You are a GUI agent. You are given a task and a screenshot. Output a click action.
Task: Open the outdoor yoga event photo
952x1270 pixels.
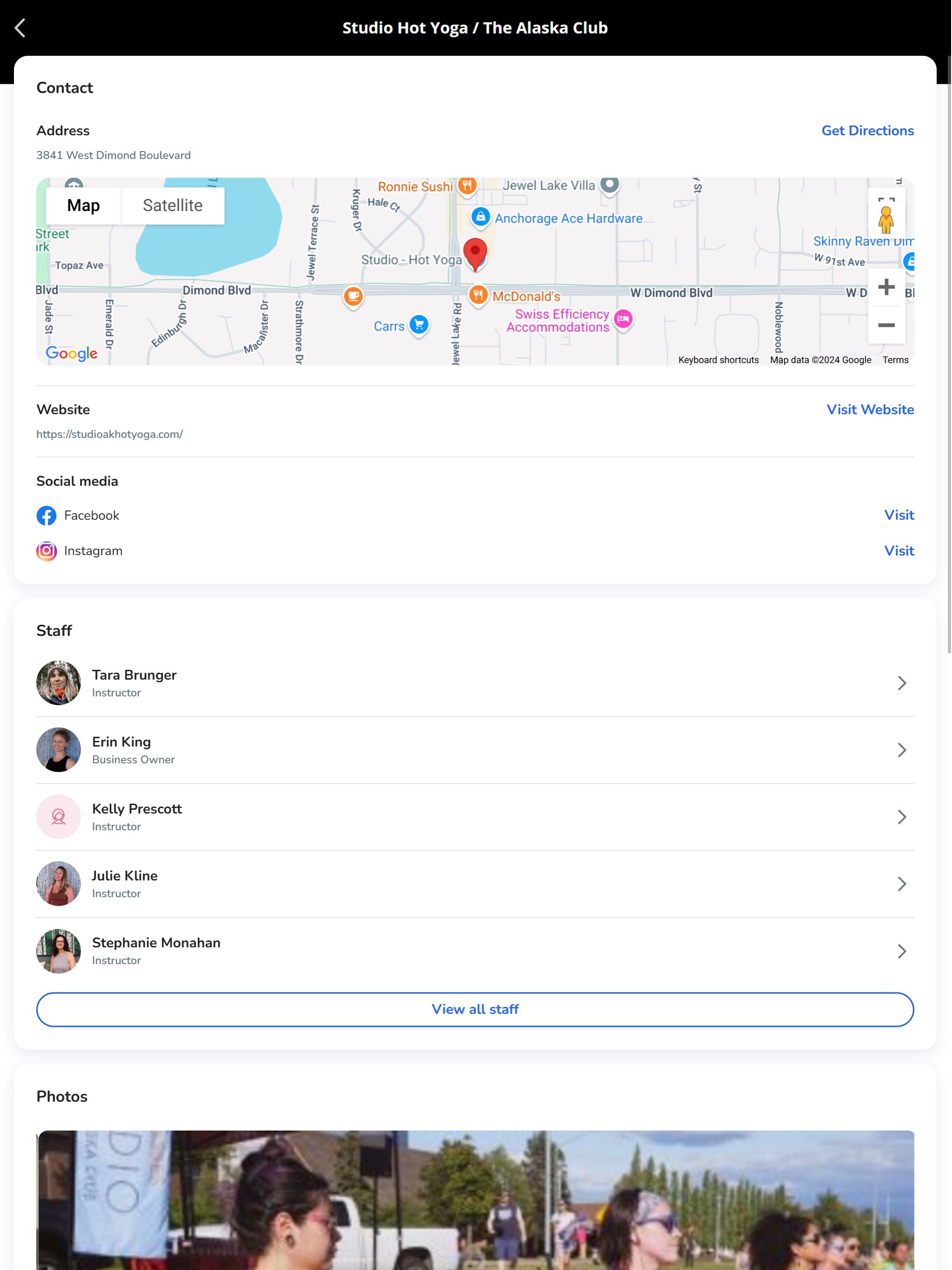(x=476, y=1200)
